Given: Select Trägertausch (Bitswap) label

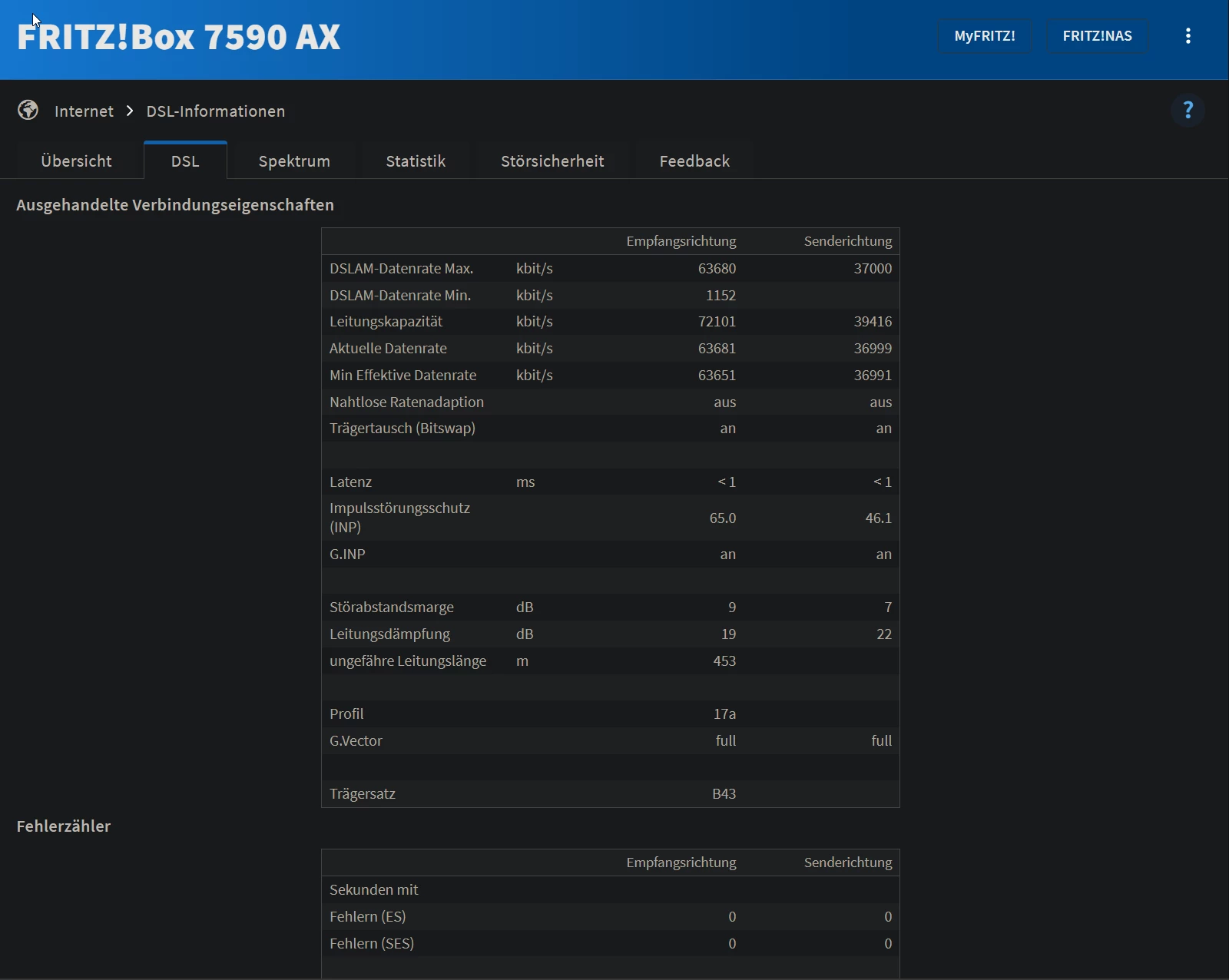Looking at the screenshot, I should pyautogui.click(x=402, y=429).
